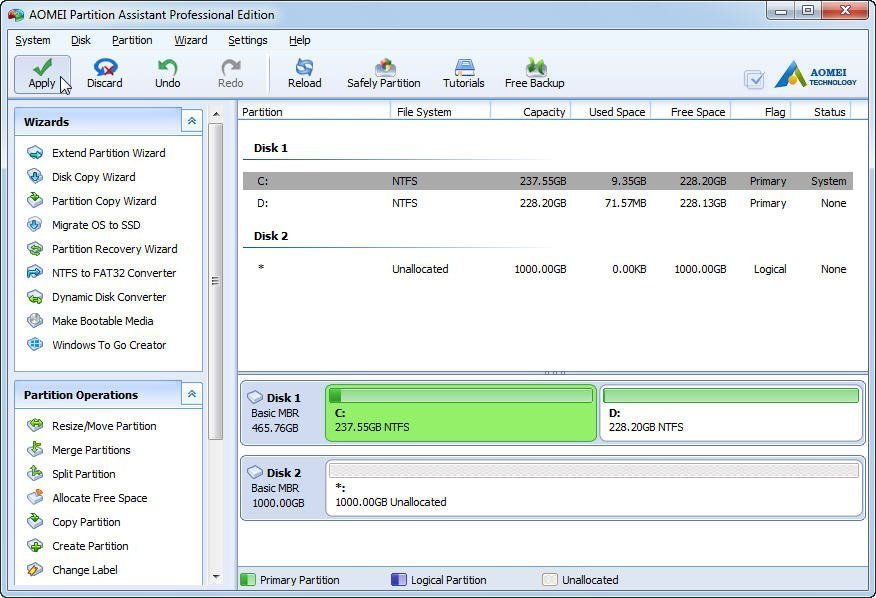Choose Make Bootable Media

[90, 321]
